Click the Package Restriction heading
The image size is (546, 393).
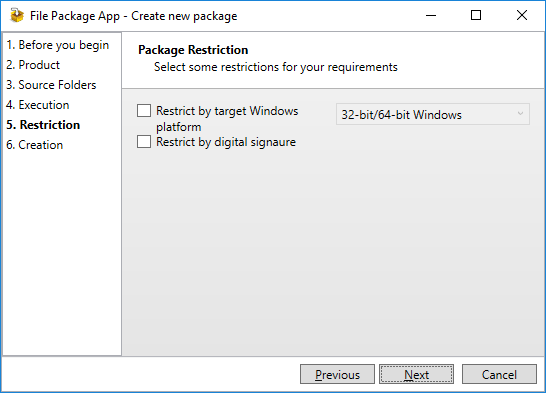(x=193, y=50)
